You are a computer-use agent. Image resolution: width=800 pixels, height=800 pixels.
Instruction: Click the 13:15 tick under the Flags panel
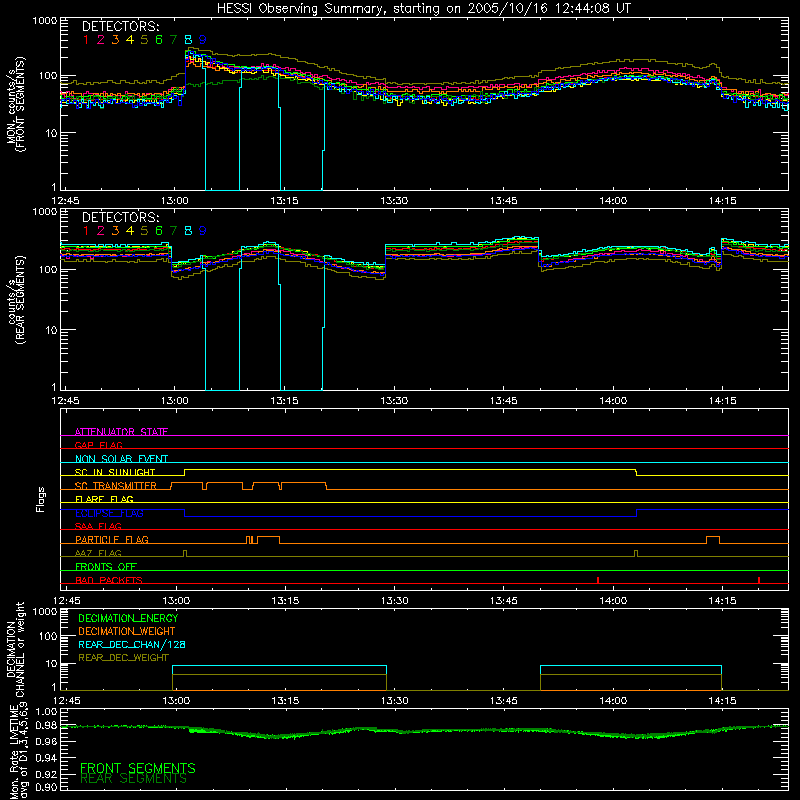click(x=285, y=601)
